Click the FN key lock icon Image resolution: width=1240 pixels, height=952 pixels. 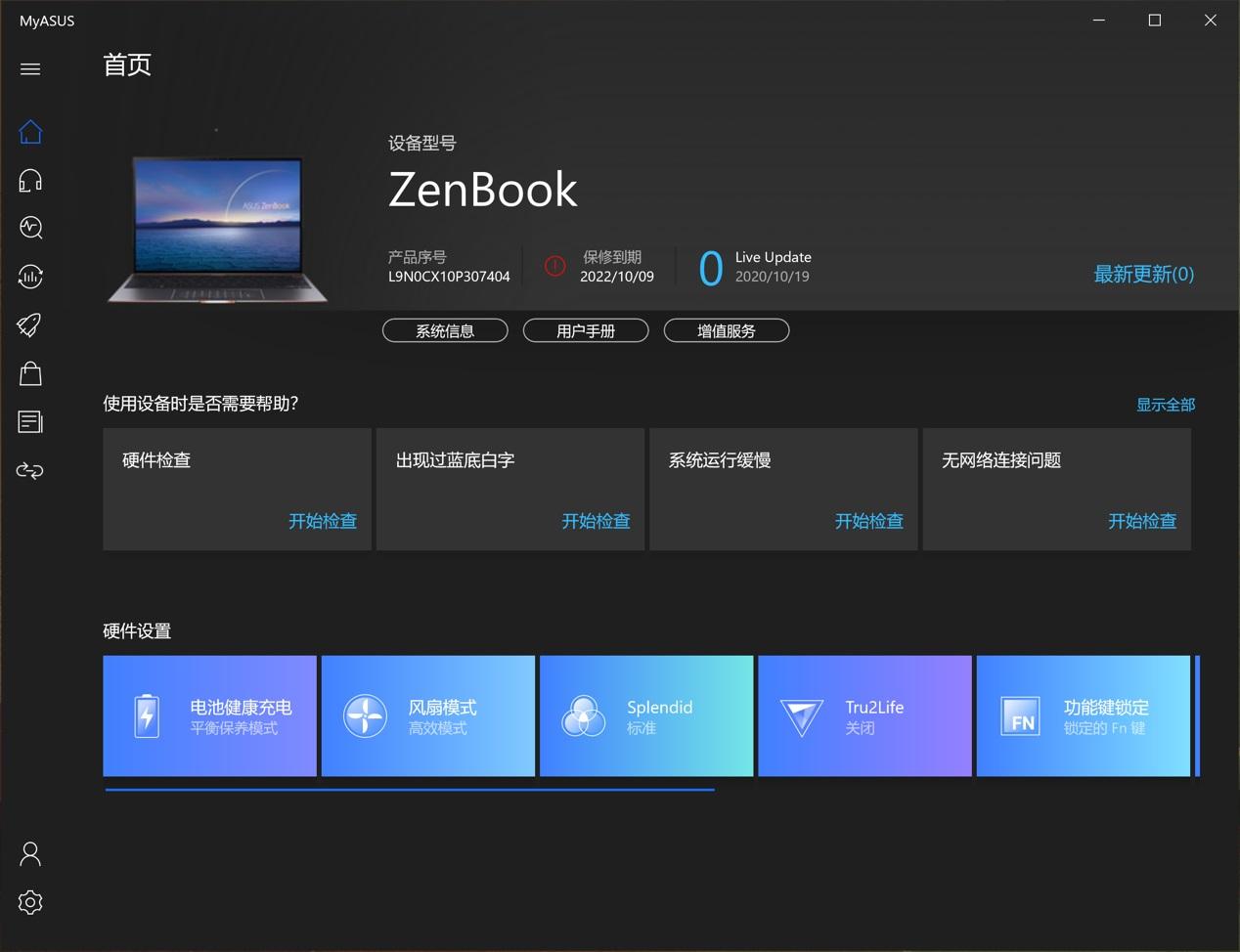coord(1020,716)
